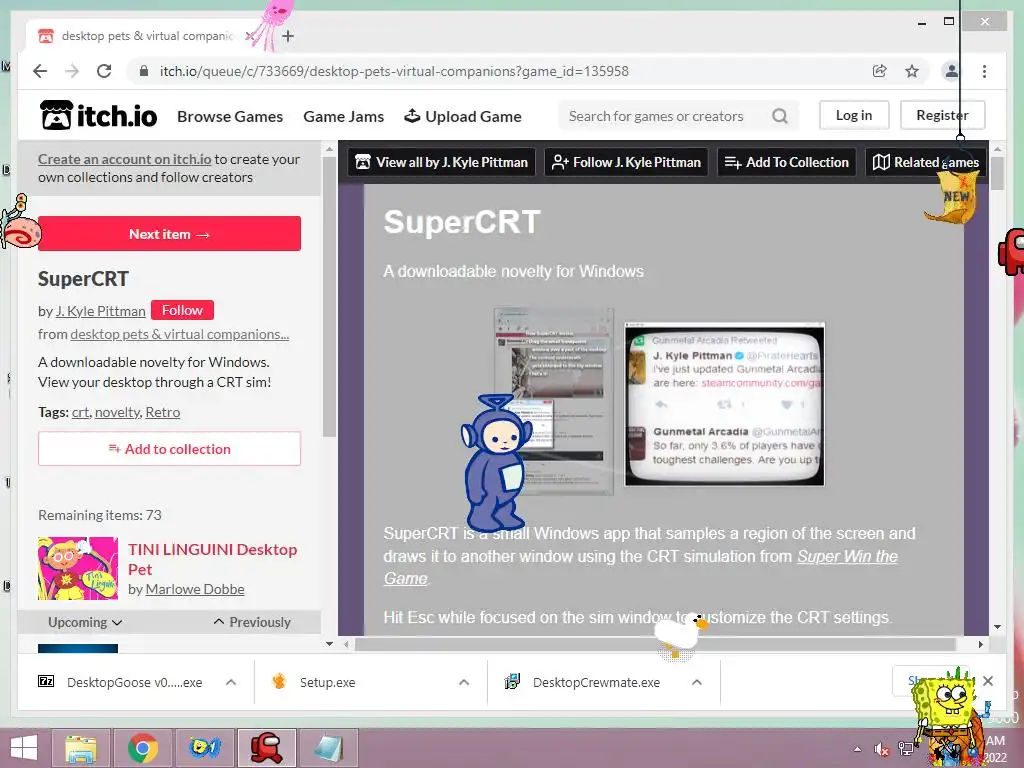Reload the page with the refresh icon
This screenshot has width=1024, height=768.
(x=104, y=71)
